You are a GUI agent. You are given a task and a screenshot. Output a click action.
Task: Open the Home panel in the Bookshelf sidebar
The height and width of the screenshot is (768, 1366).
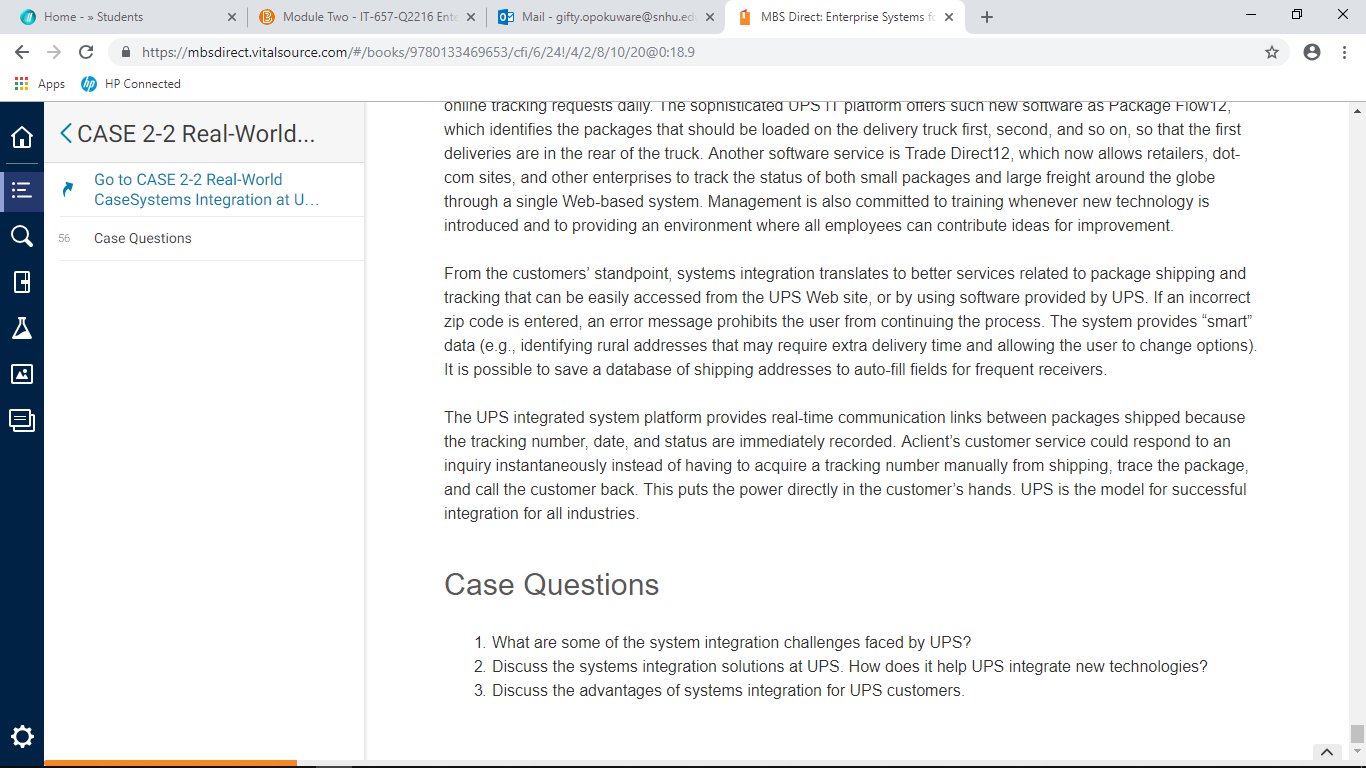[22, 137]
